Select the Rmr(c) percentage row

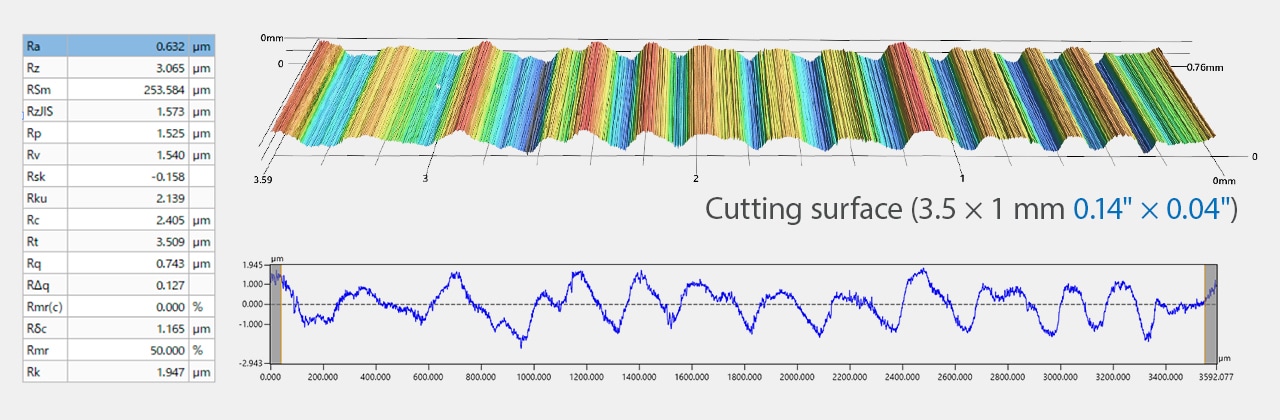118,307
